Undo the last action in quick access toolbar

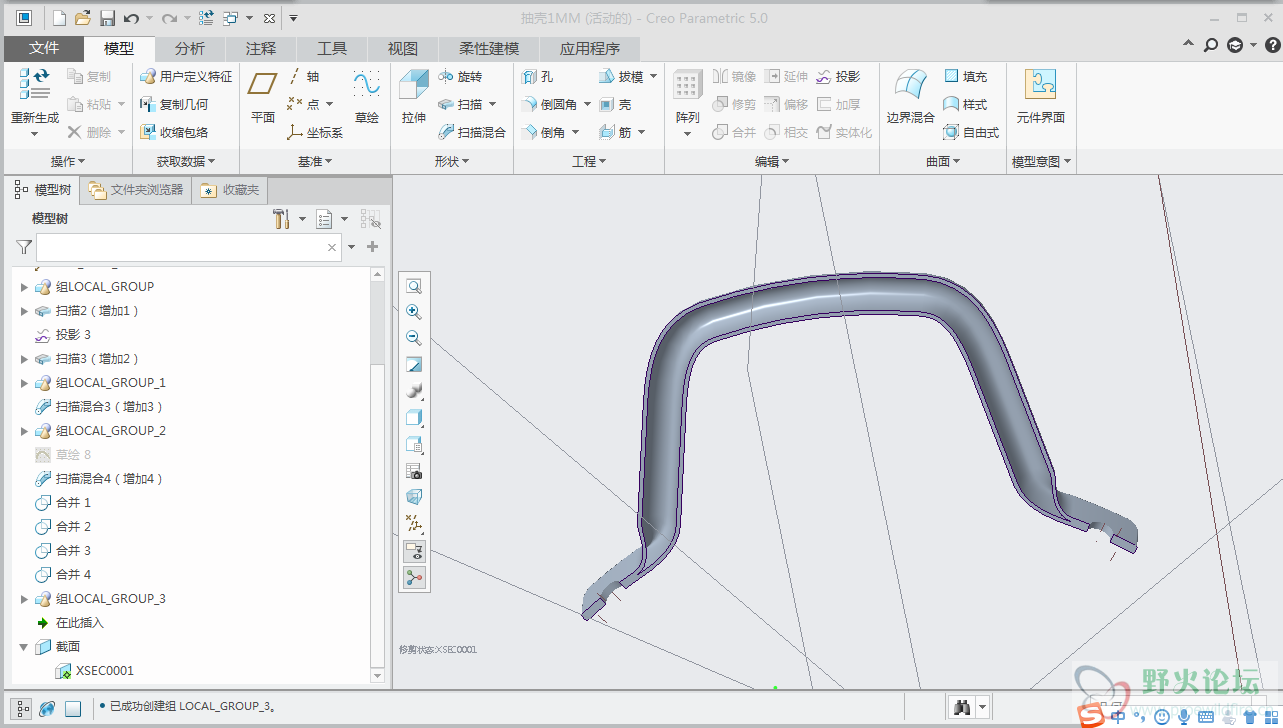click(x=131, y=18)
